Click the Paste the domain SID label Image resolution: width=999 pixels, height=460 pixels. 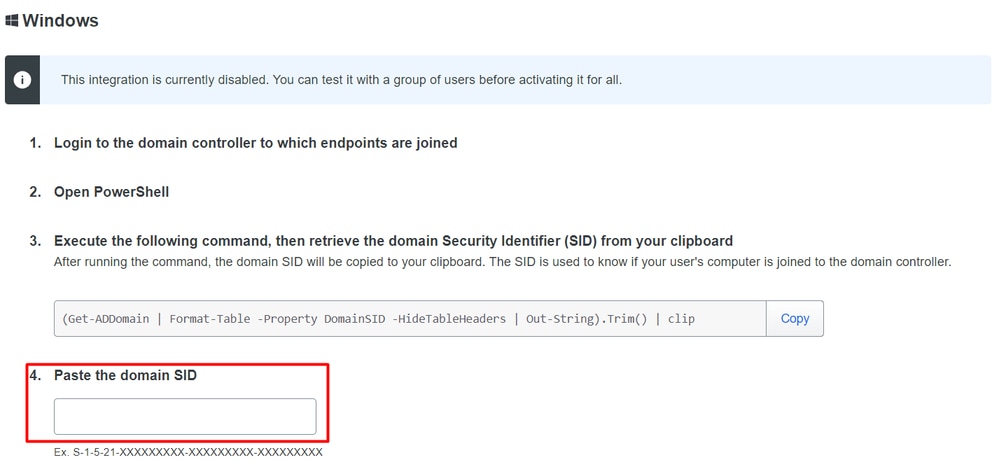click(x=126, y=375)
